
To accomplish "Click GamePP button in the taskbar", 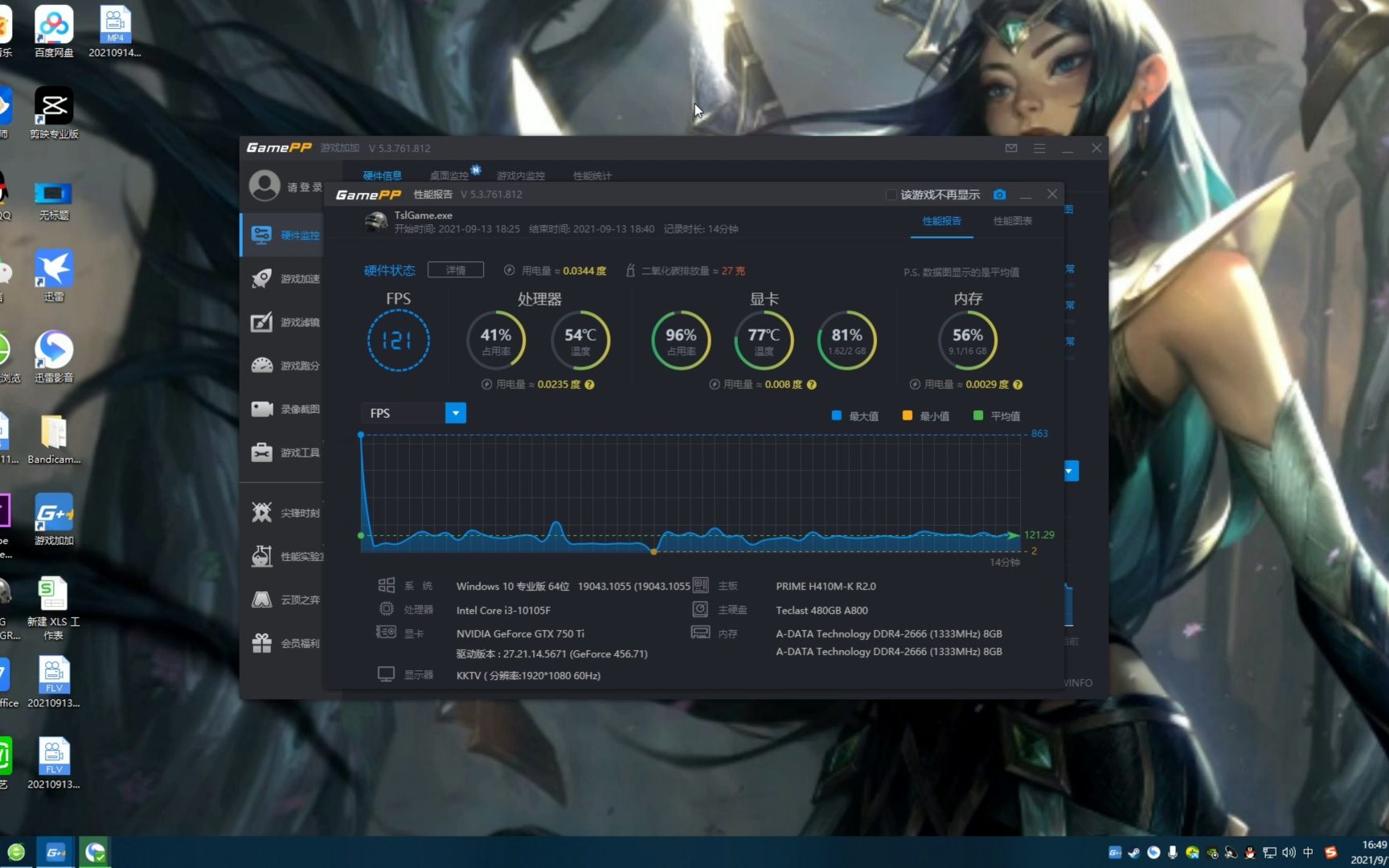I will [x=55, y=852].
